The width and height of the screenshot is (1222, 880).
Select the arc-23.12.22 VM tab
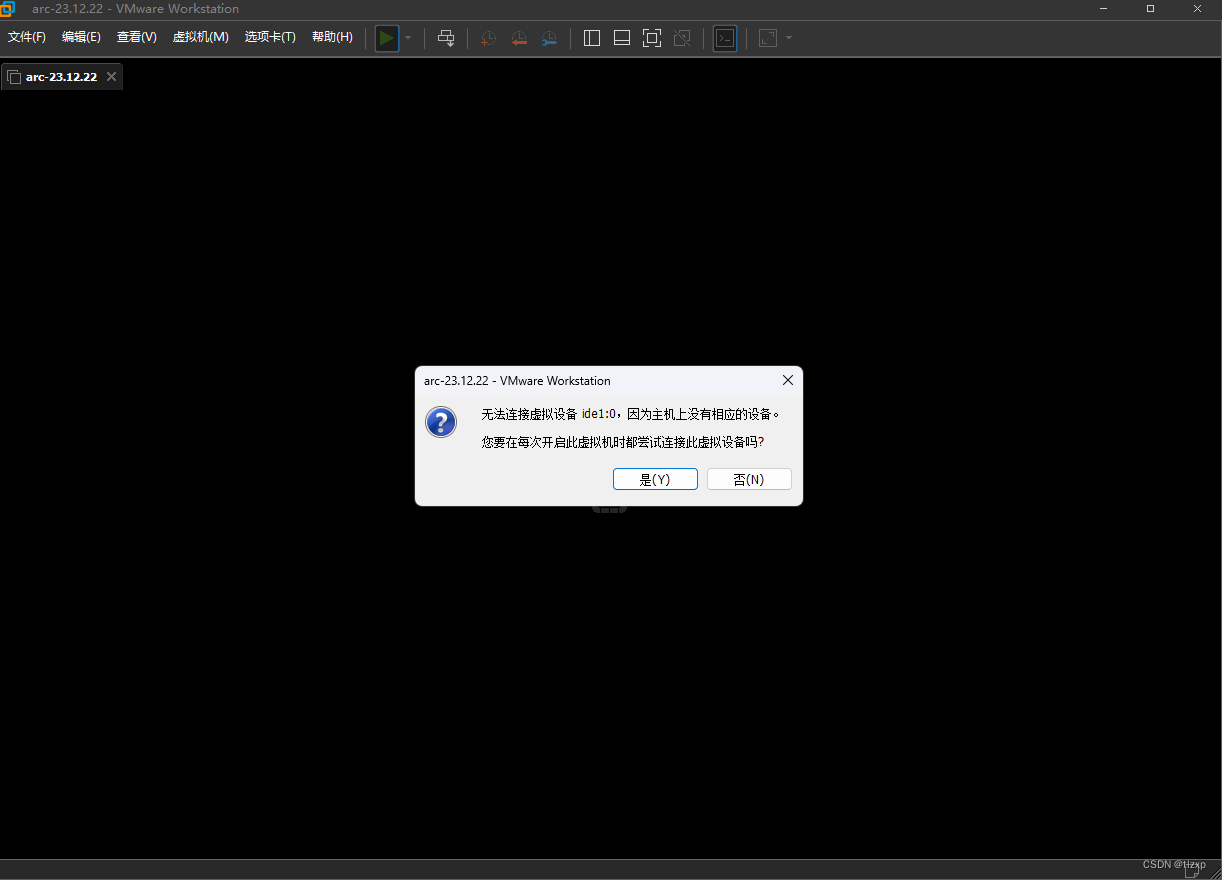[61, 77]
